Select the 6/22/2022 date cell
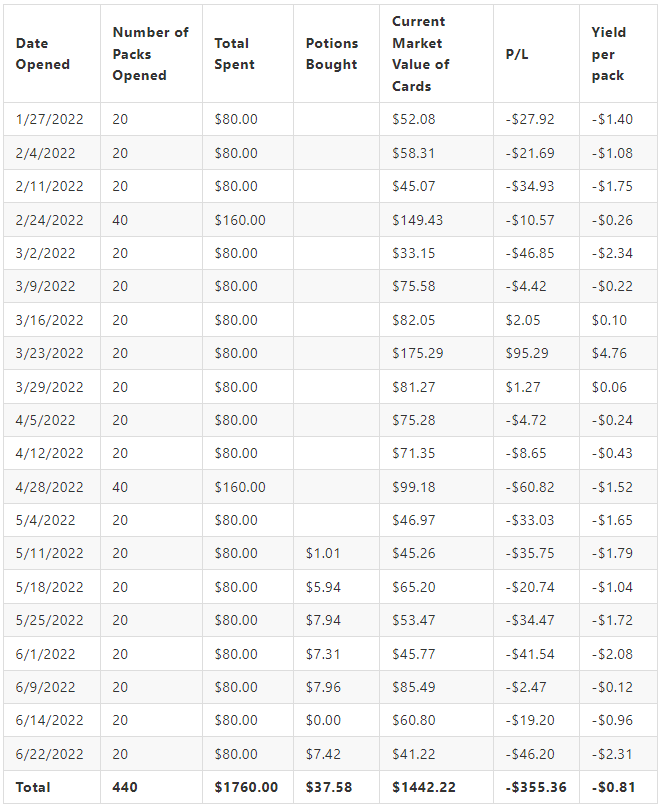The image size is (659, 805). (52, 754)
